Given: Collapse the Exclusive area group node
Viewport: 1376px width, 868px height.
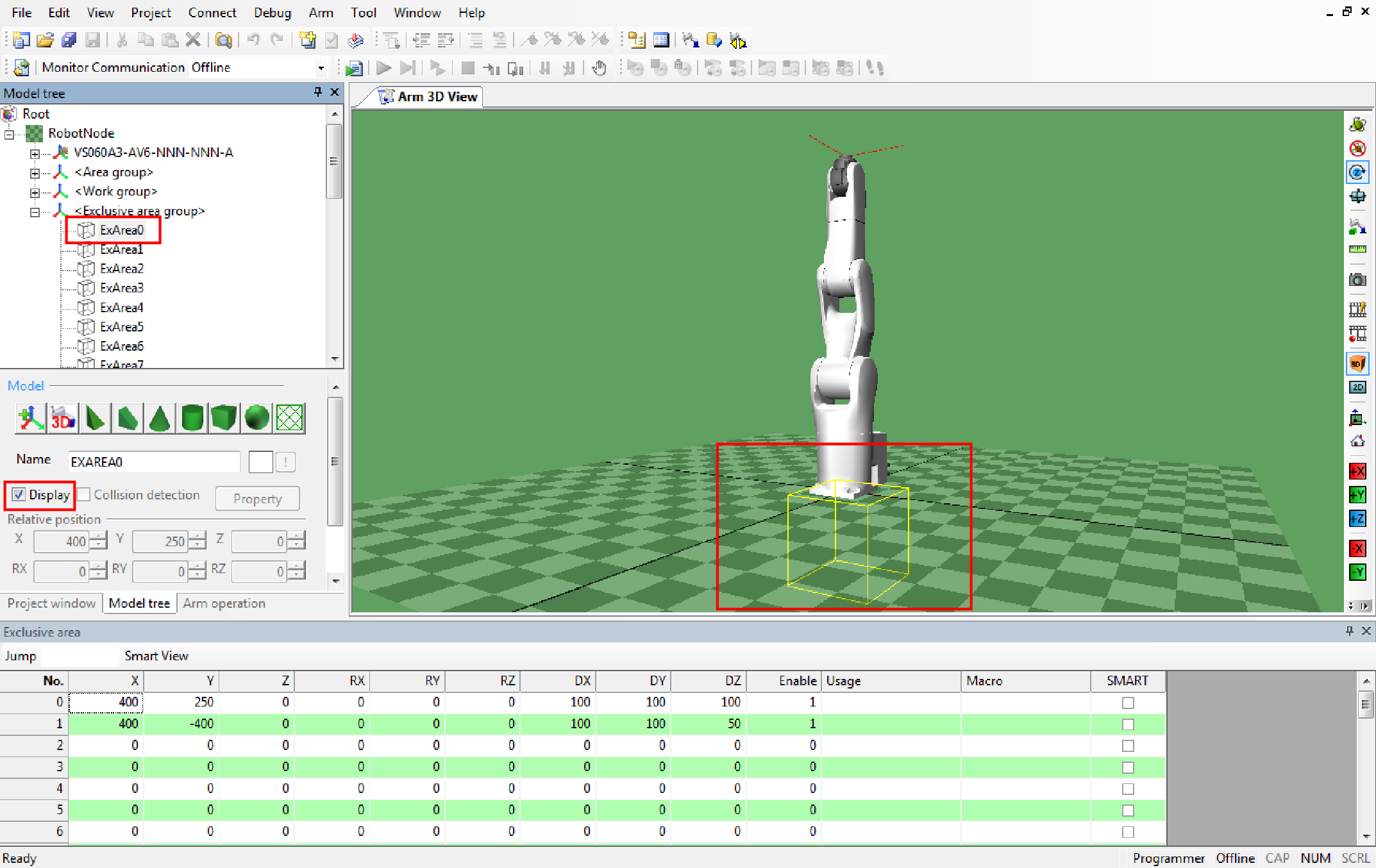Looking at the screenshot, I should tap(35, 212).
